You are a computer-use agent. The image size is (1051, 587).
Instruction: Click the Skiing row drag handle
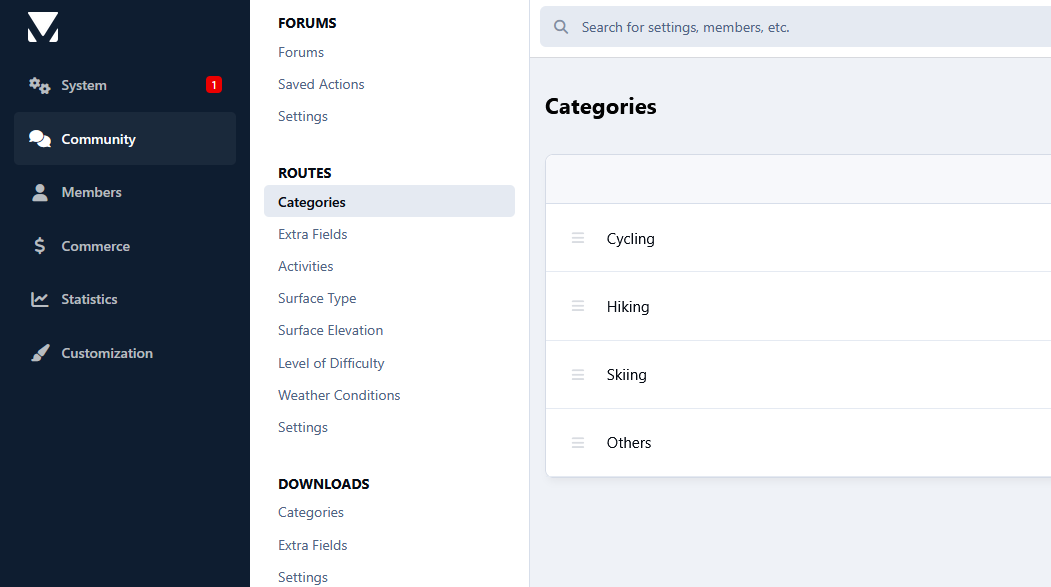point(578,375)
